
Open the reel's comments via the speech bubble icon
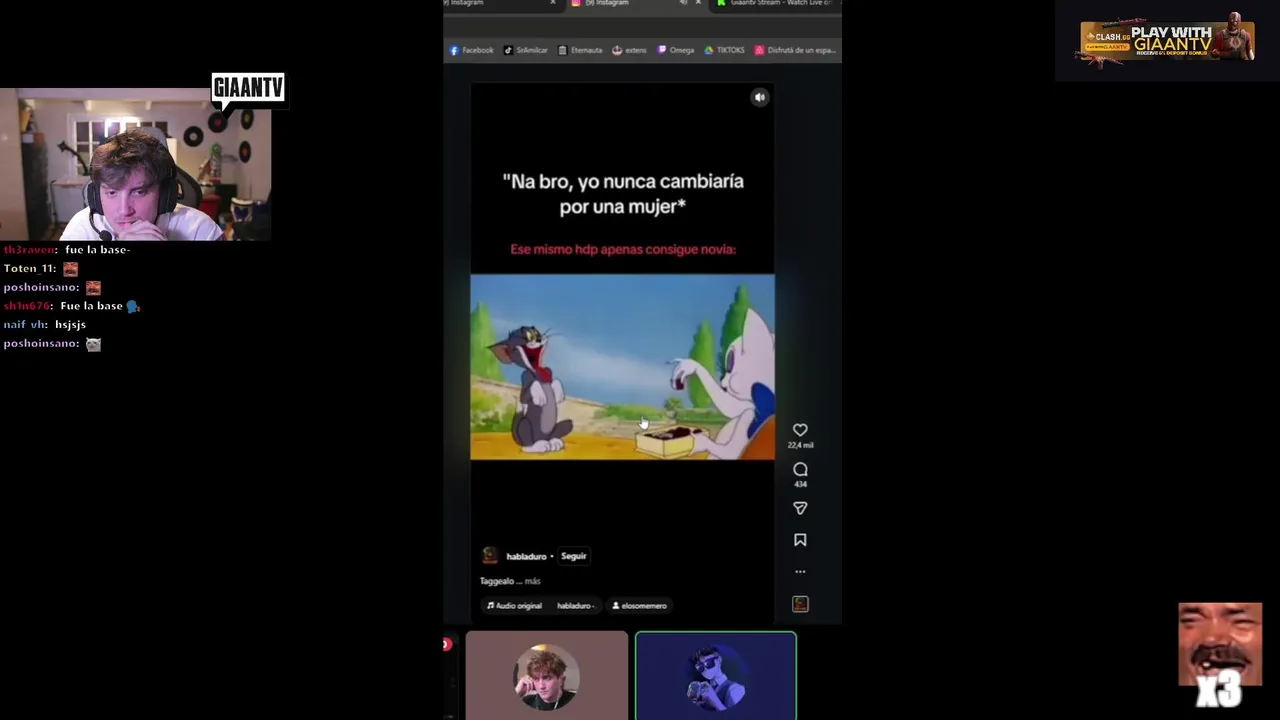(800, 469)
